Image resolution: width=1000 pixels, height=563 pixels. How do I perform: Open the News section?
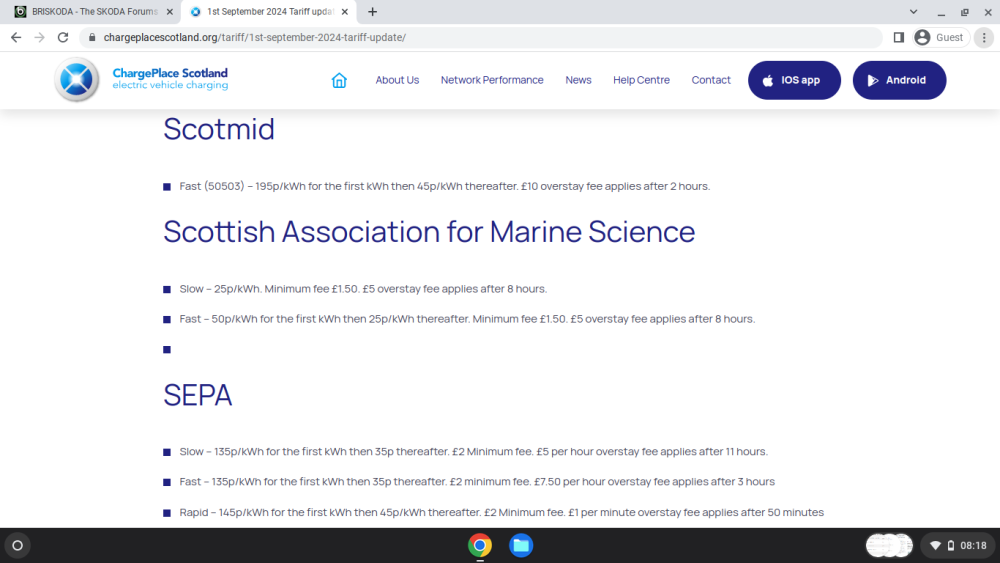coord(578,80)
